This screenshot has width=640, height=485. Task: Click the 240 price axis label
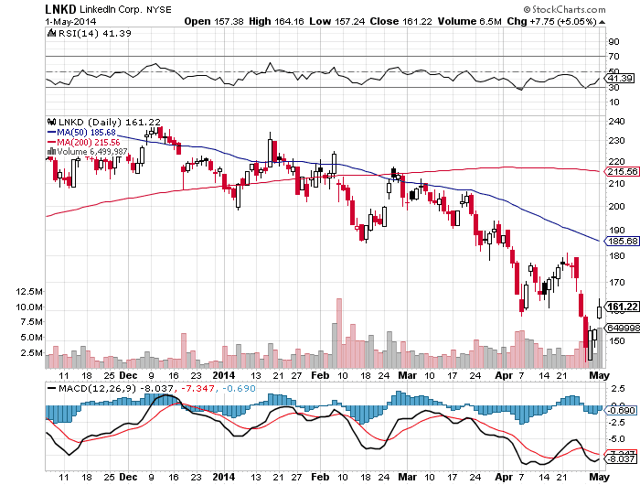click(616, 121)
